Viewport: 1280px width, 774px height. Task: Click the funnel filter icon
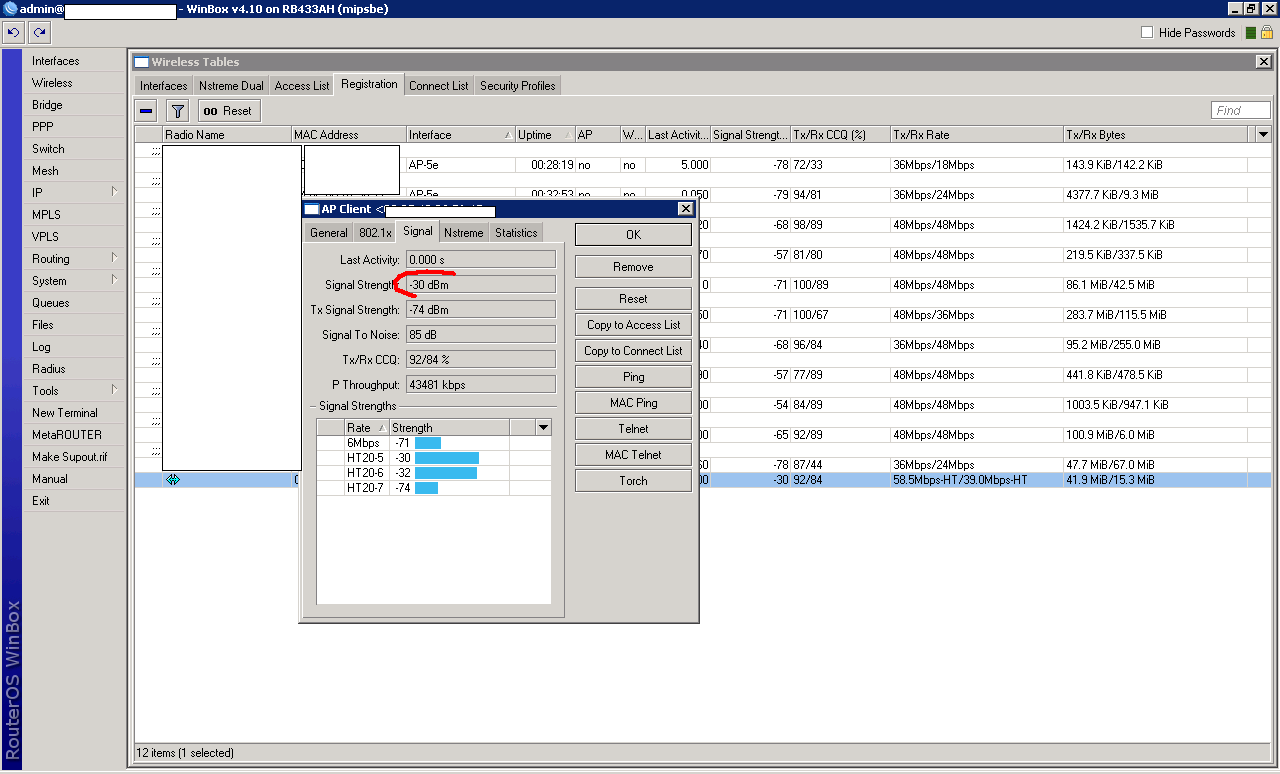click(x=177, y=111)
